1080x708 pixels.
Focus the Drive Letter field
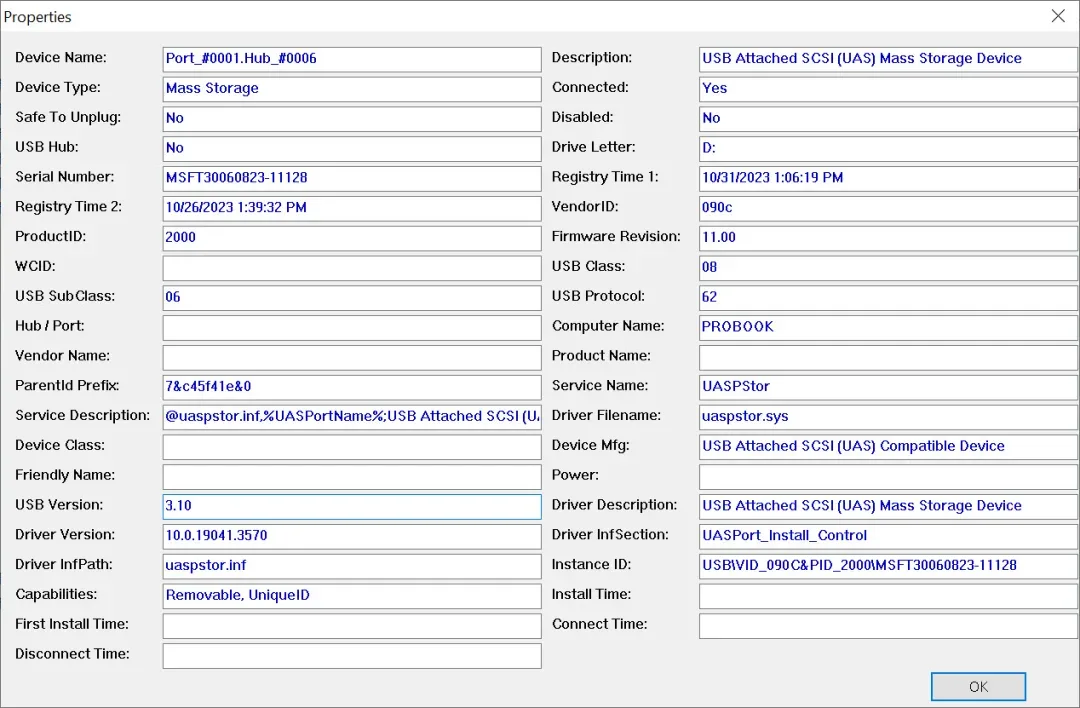(x=888, y=148)
